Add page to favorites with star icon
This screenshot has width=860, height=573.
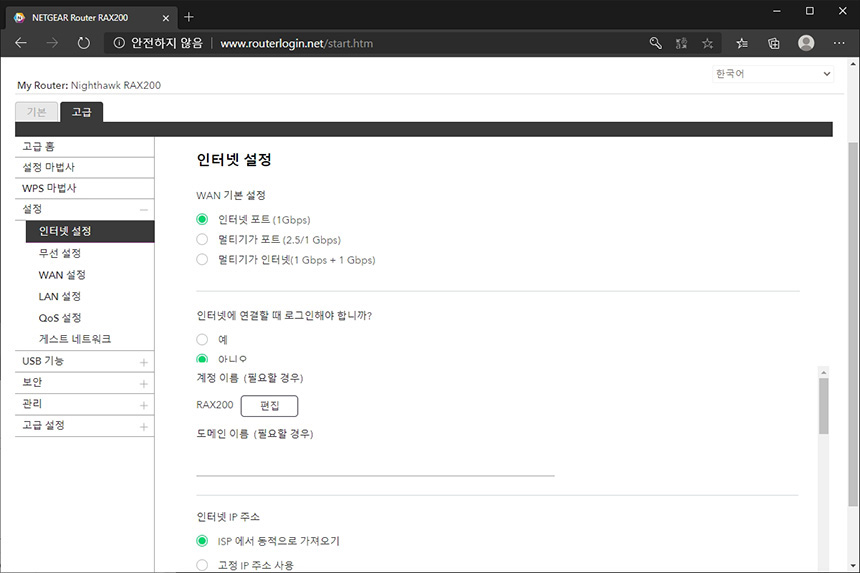click(708, 43)
